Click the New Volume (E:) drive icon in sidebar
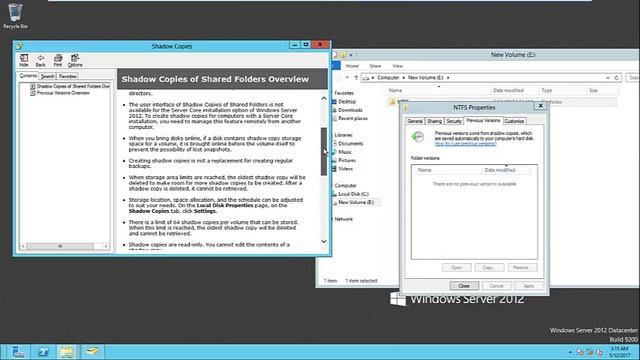Viewport: 640px width, 360px height. click(x=334, y=202)
